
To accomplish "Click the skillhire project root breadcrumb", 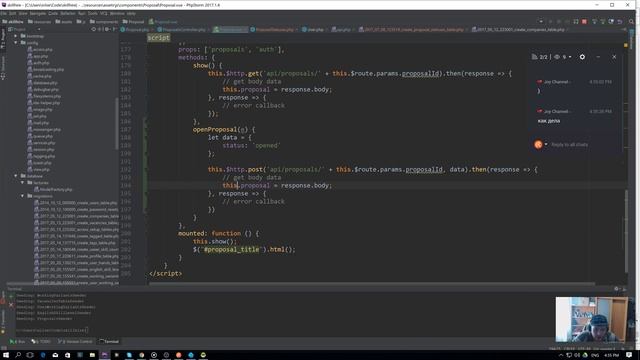I will 13,22.
